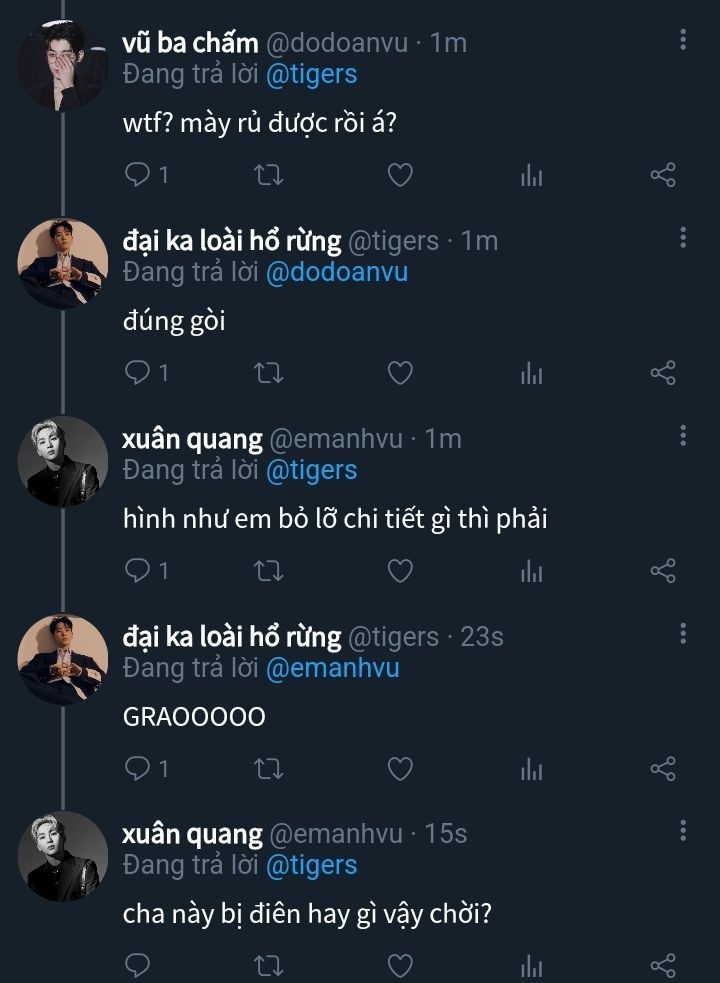Like the tweet "đúng gòi"

(x=400, y=374)
